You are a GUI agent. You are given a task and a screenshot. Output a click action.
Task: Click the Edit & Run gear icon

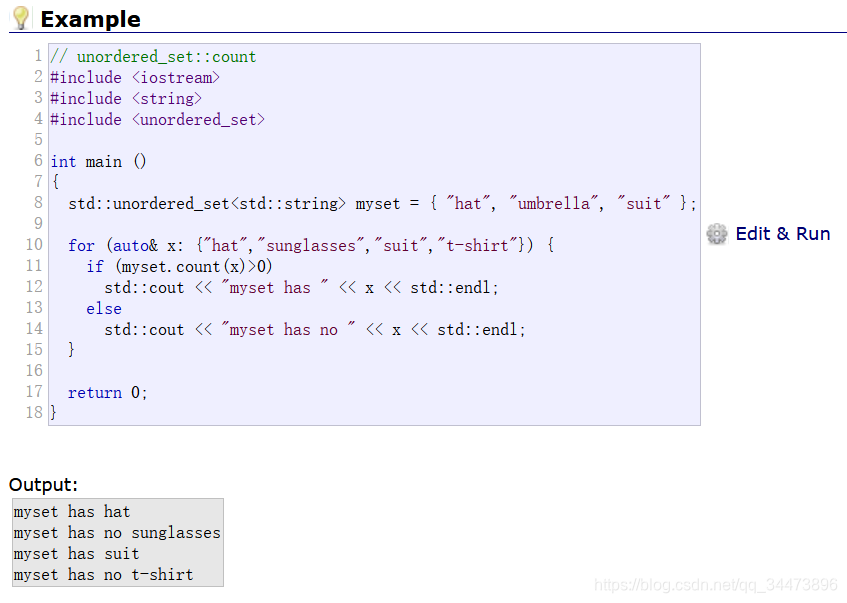717,234
